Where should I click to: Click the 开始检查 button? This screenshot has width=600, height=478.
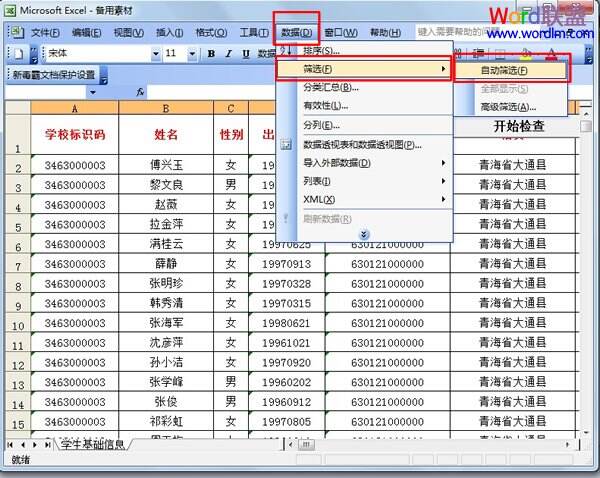pyautogui.click(x=519, y=126)
